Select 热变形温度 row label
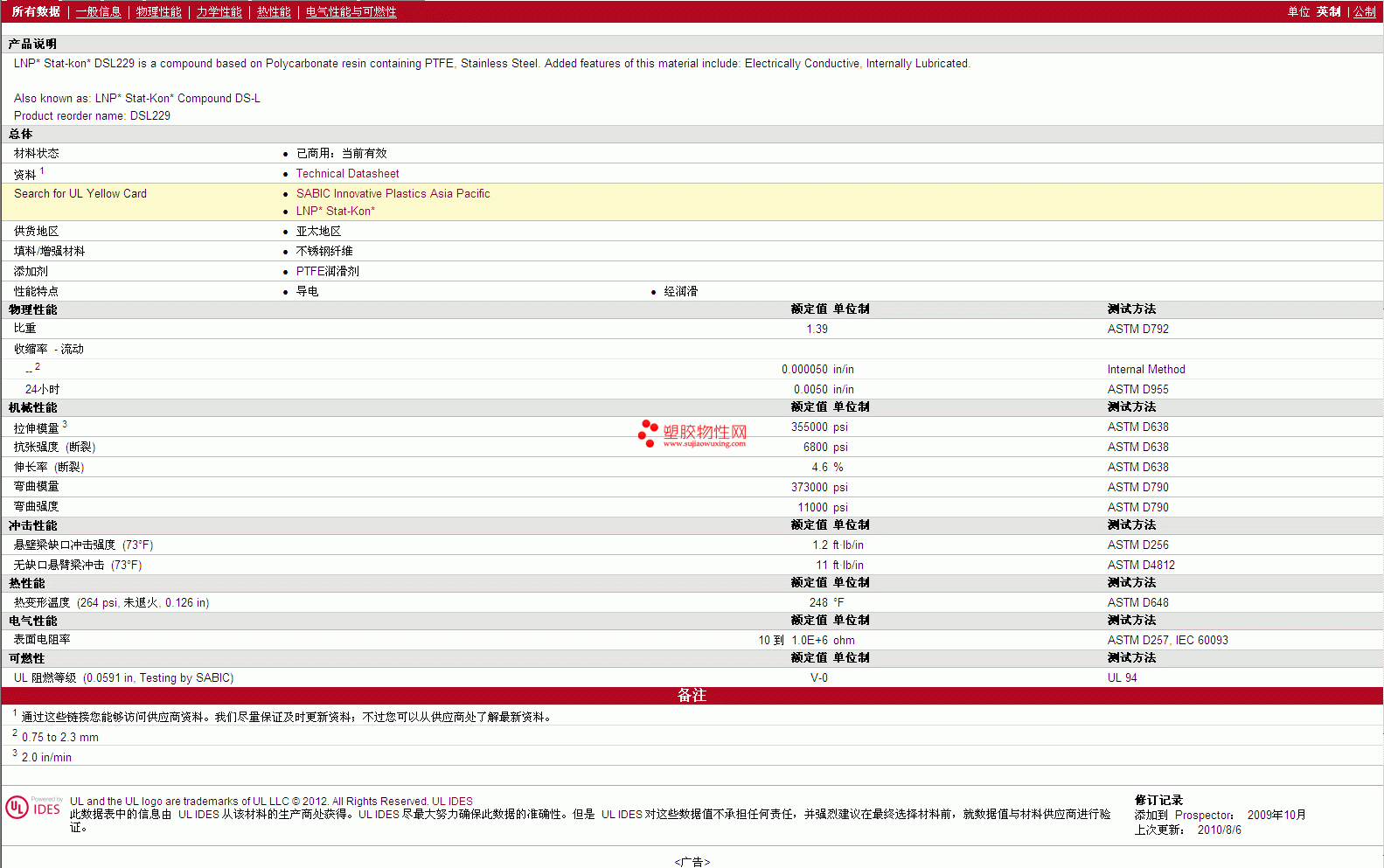Viewport: 1384px width, 868px height. coord(42,603)
